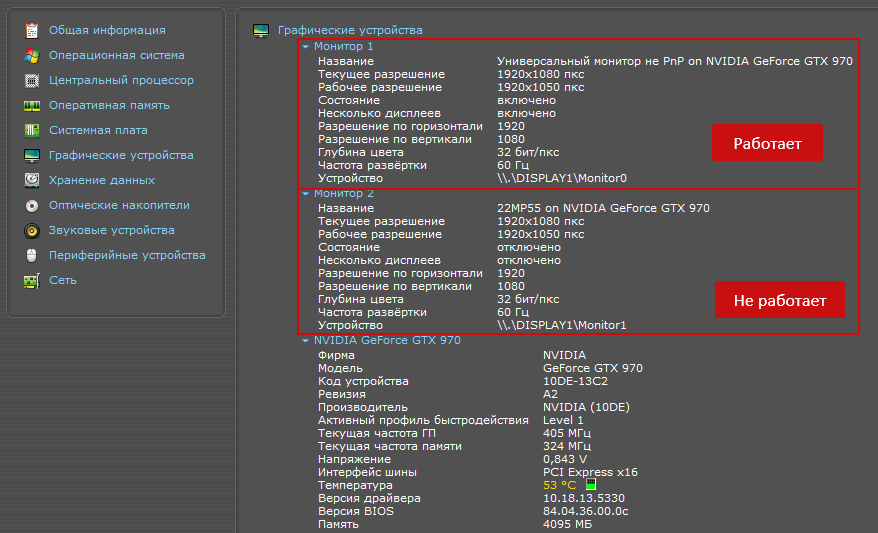Select the optical disc icon
The image size is (878, 533).
pos(31,205)
